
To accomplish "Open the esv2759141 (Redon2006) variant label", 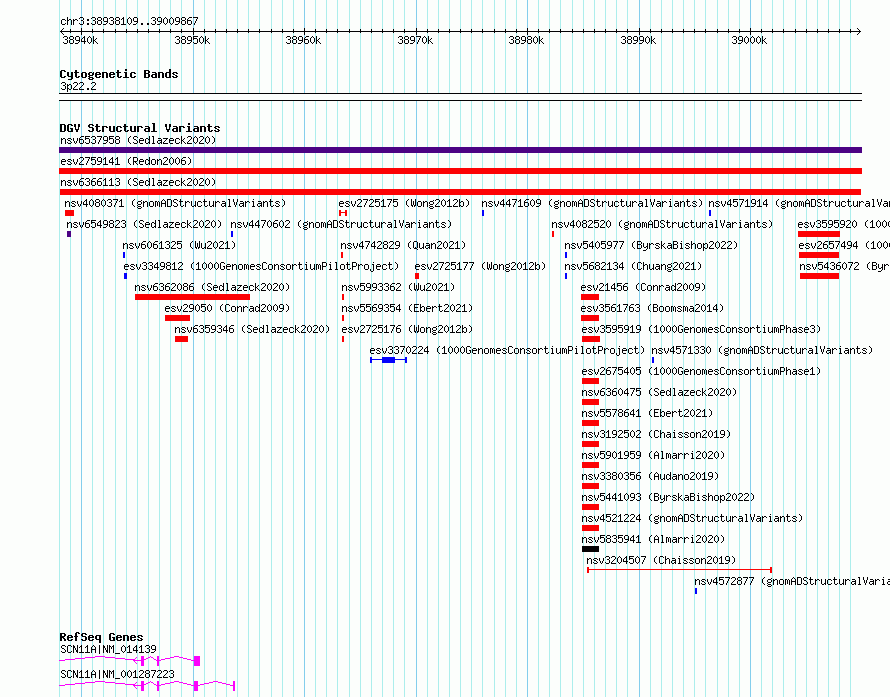I will [x=126, y=161].
